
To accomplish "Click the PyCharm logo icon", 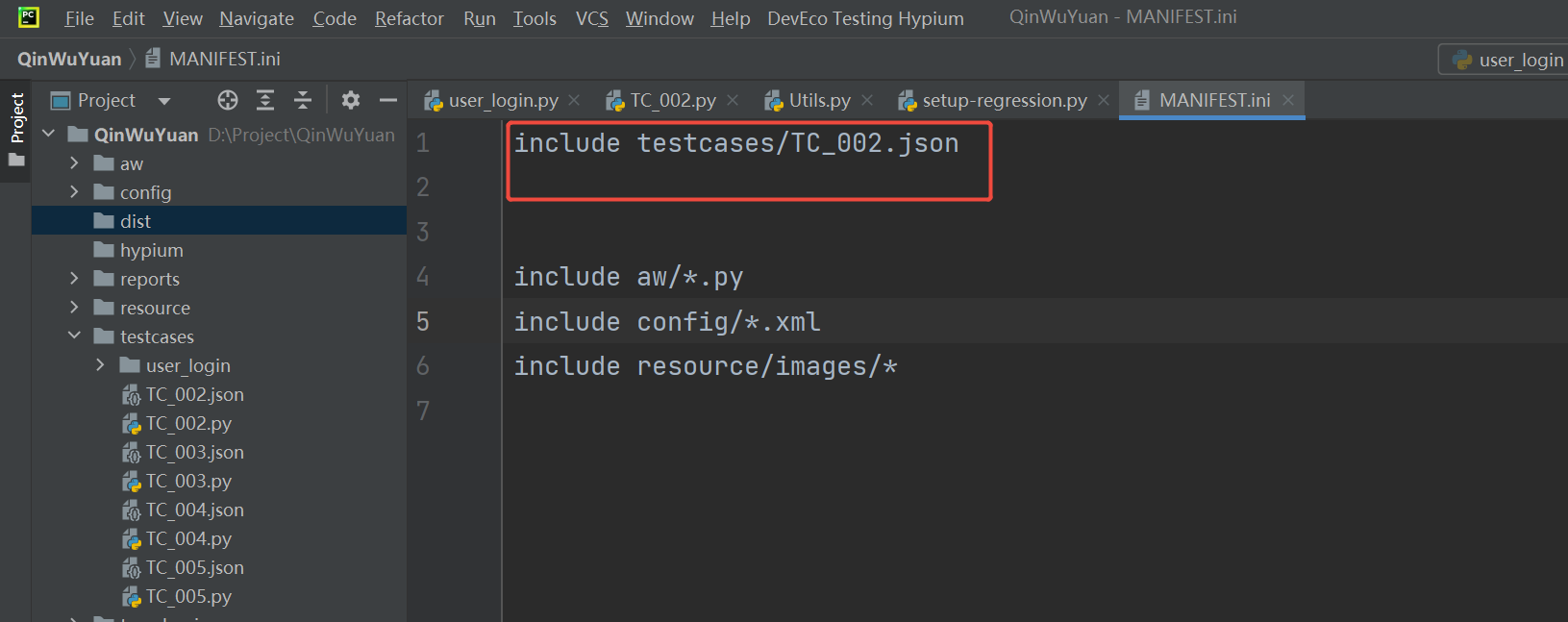I will (29, 17).
